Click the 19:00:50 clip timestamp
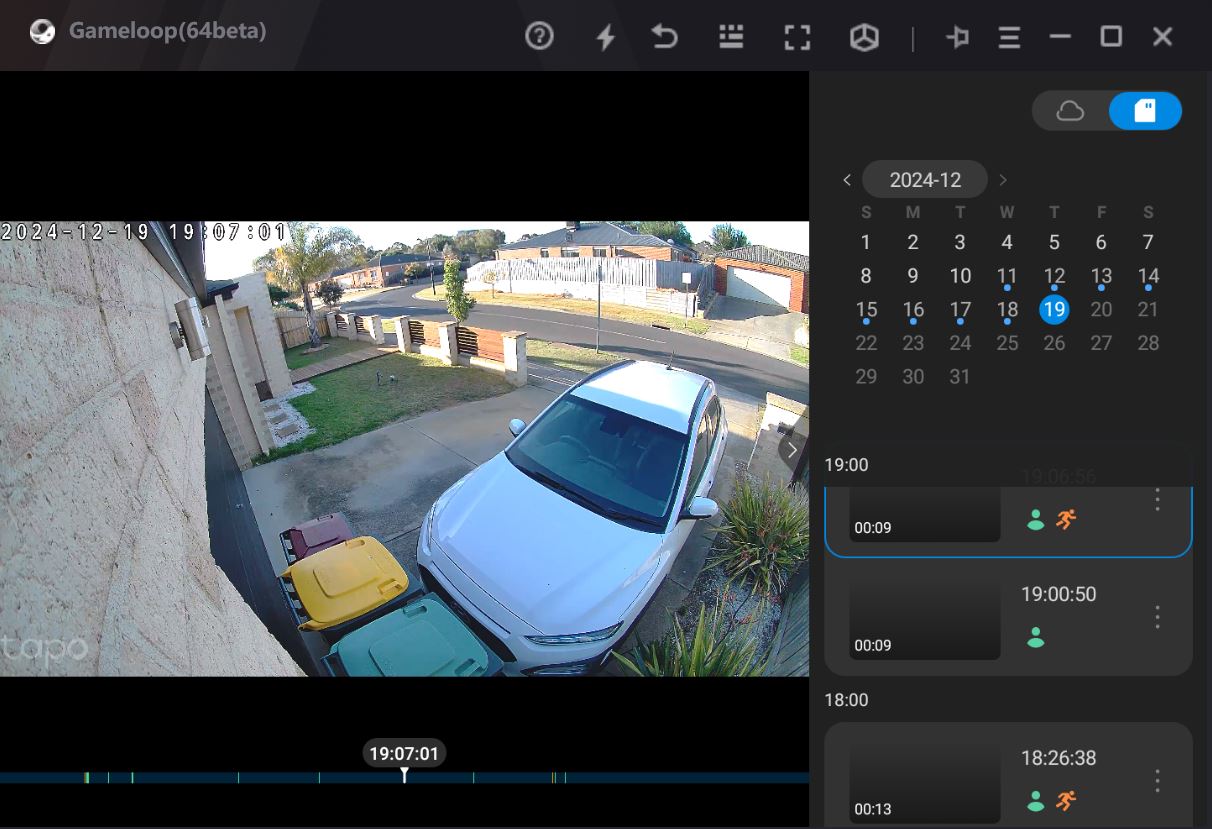1212x829 pixels. [x=1058, y=594]
